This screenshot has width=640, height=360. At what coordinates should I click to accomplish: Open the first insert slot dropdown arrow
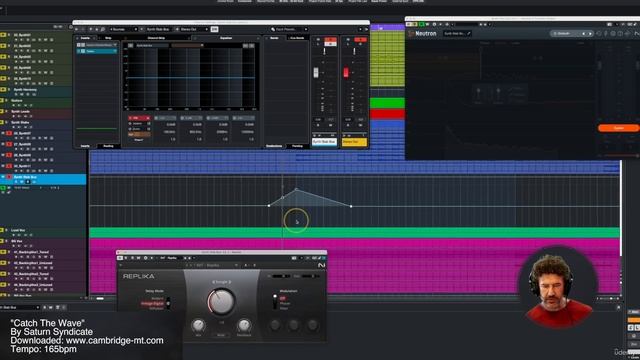[116, 45]
